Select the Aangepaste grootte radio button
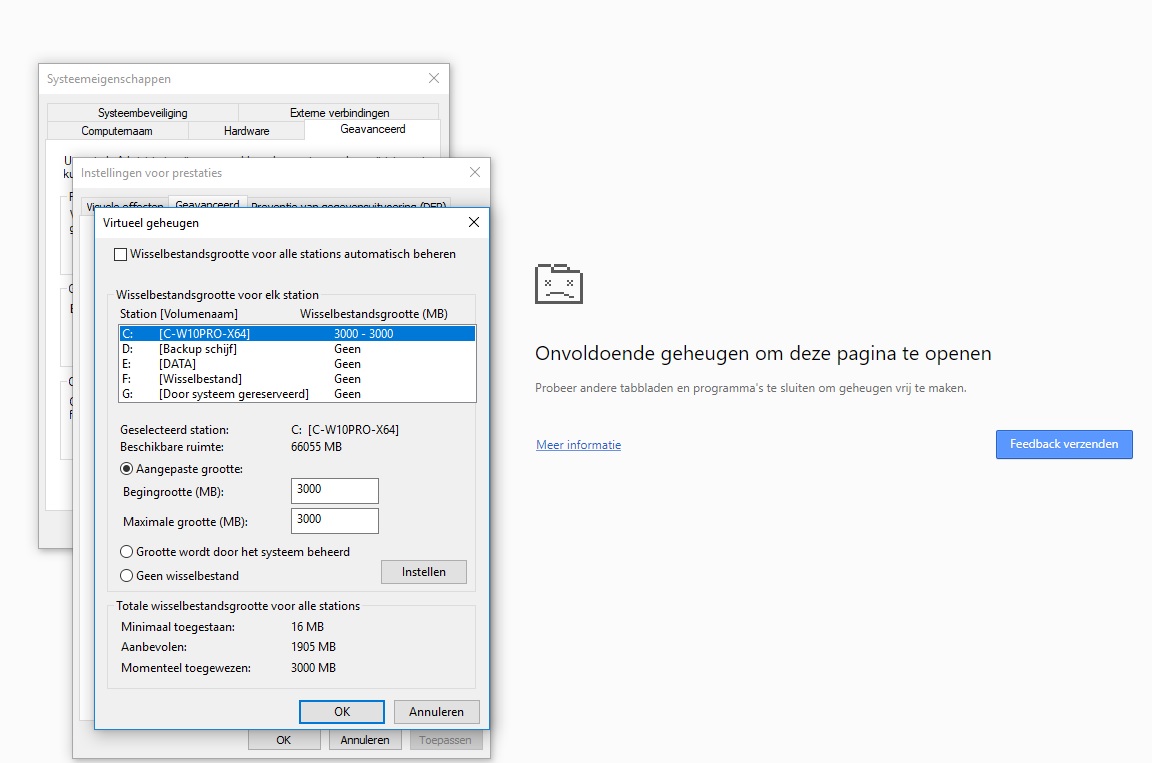The image size is (1152, 763). (x=127, y=468)
